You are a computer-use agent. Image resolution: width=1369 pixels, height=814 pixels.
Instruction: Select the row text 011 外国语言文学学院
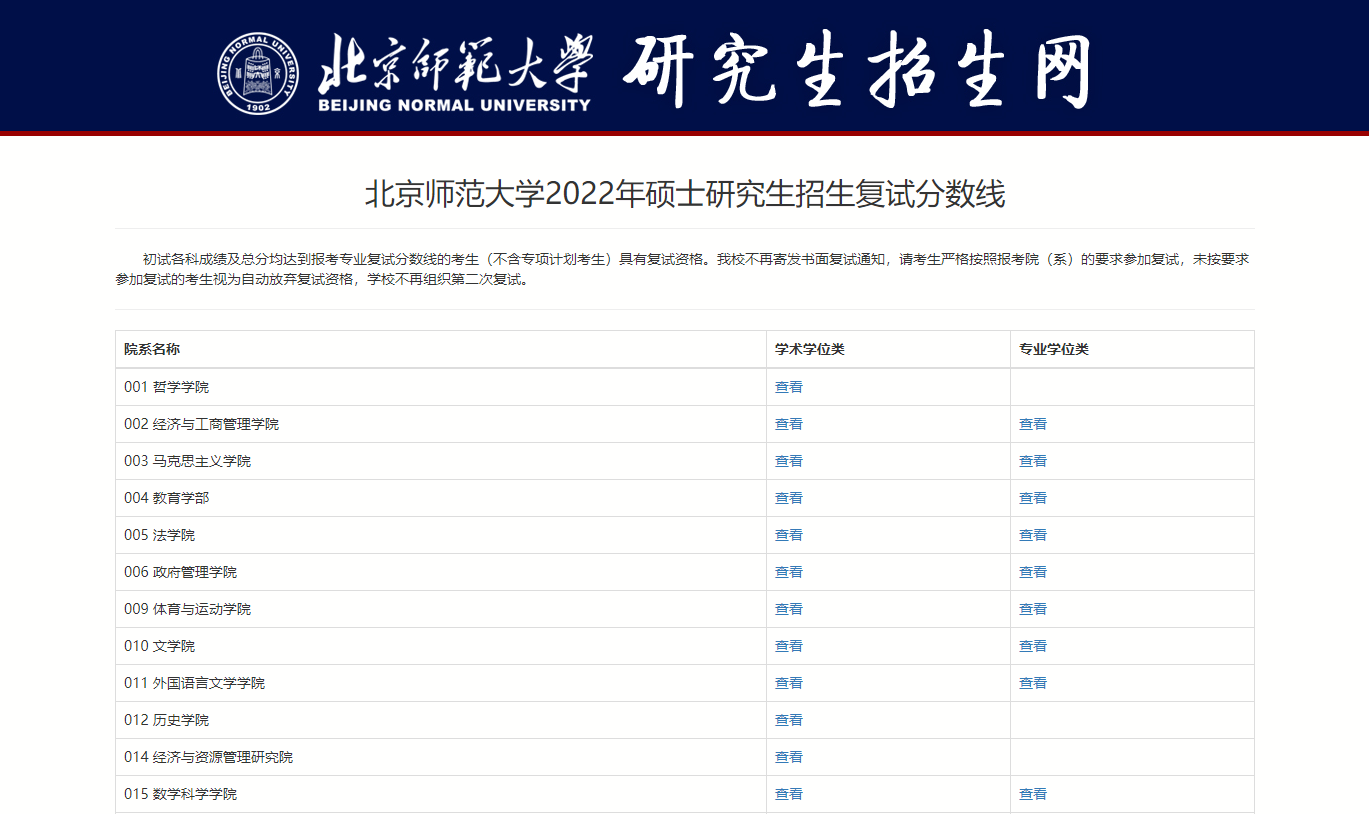pyautogui.click(x=195, y=683)
